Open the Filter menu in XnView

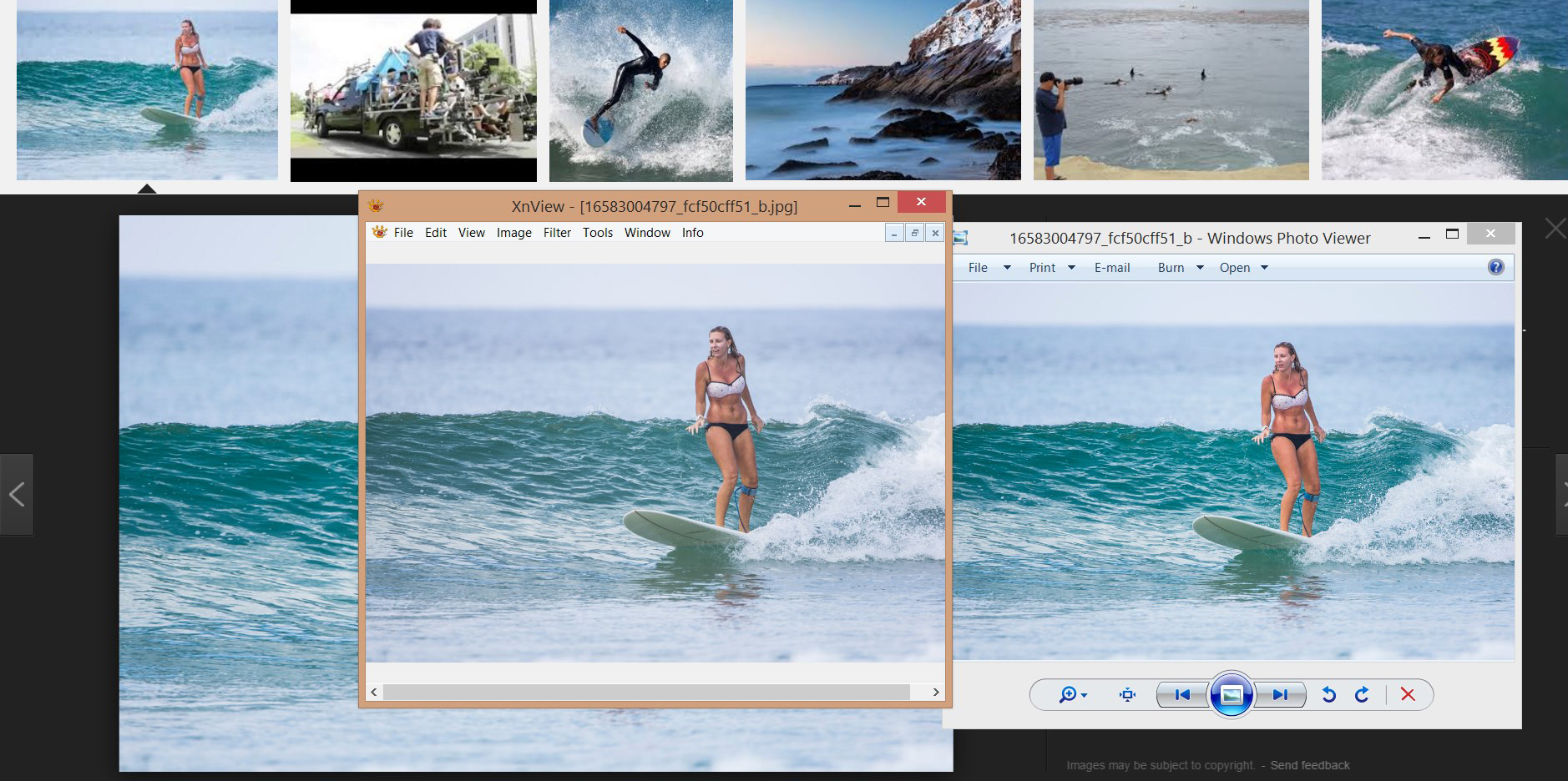tap(557, 233)
